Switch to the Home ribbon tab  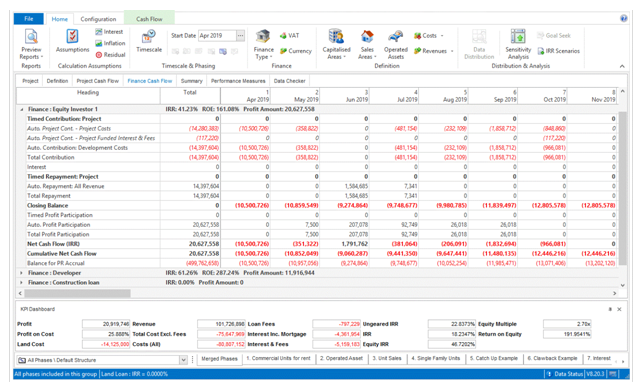pyautogui.click(x=59, y=19)
